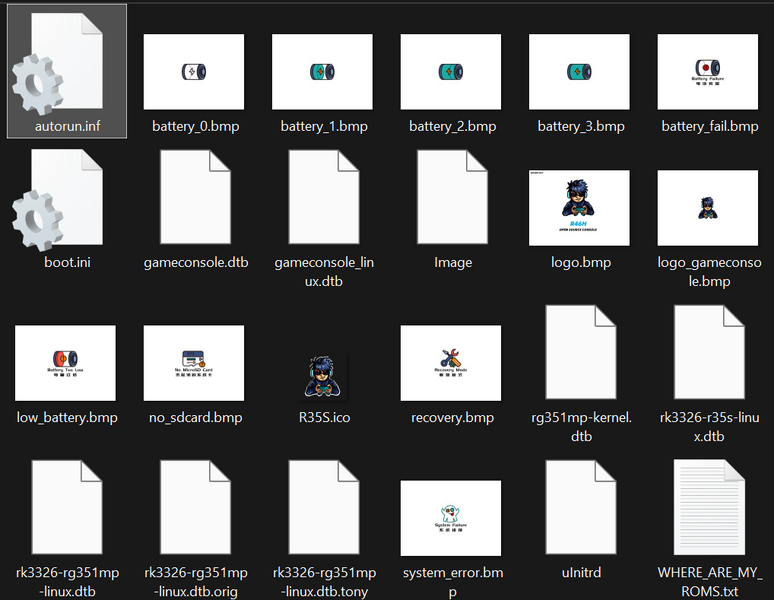
Task: Select the no_sdcard.bmp thumbnail
Action: (194, 363)
